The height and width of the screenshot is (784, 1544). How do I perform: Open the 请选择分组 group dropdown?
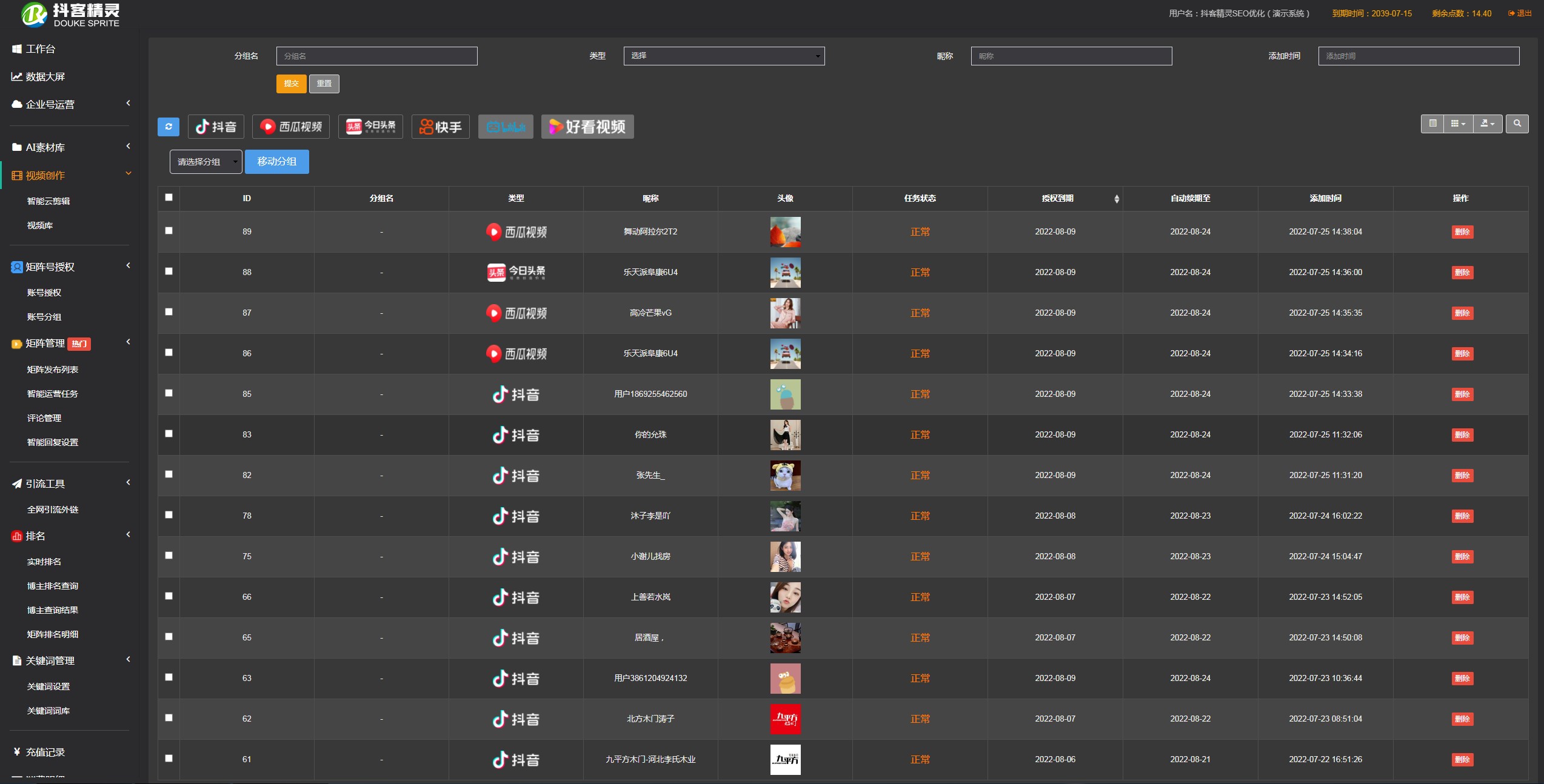point(206,162)
